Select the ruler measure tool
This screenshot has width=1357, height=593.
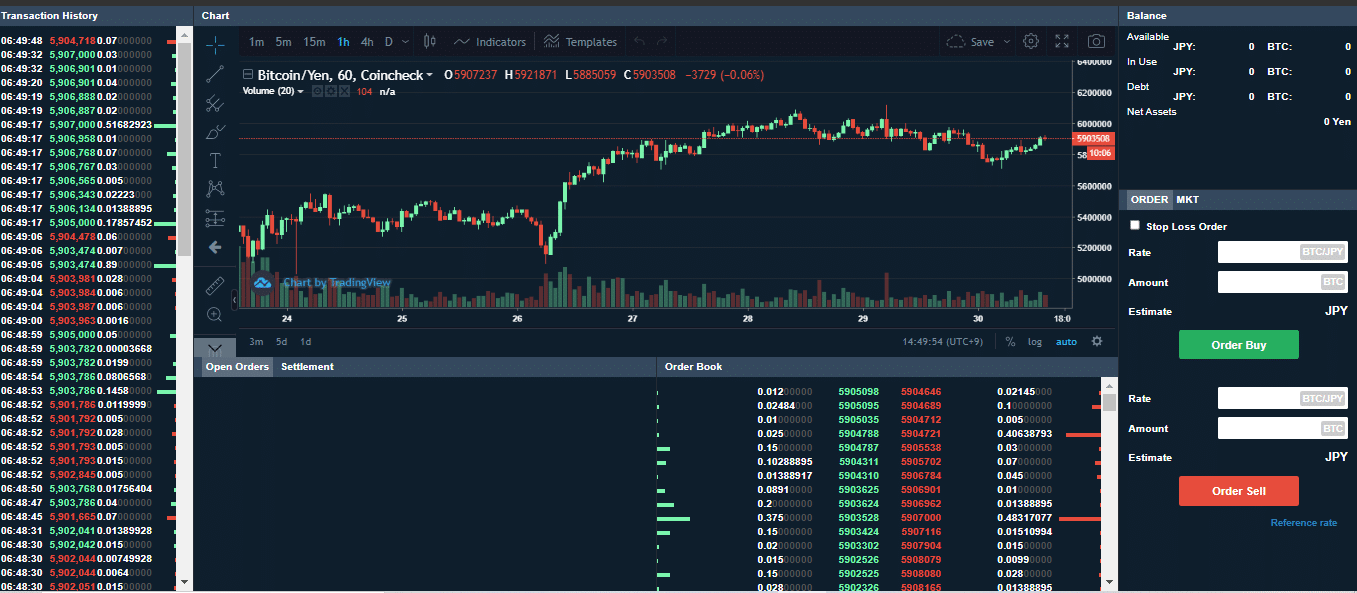coord(215,287)
